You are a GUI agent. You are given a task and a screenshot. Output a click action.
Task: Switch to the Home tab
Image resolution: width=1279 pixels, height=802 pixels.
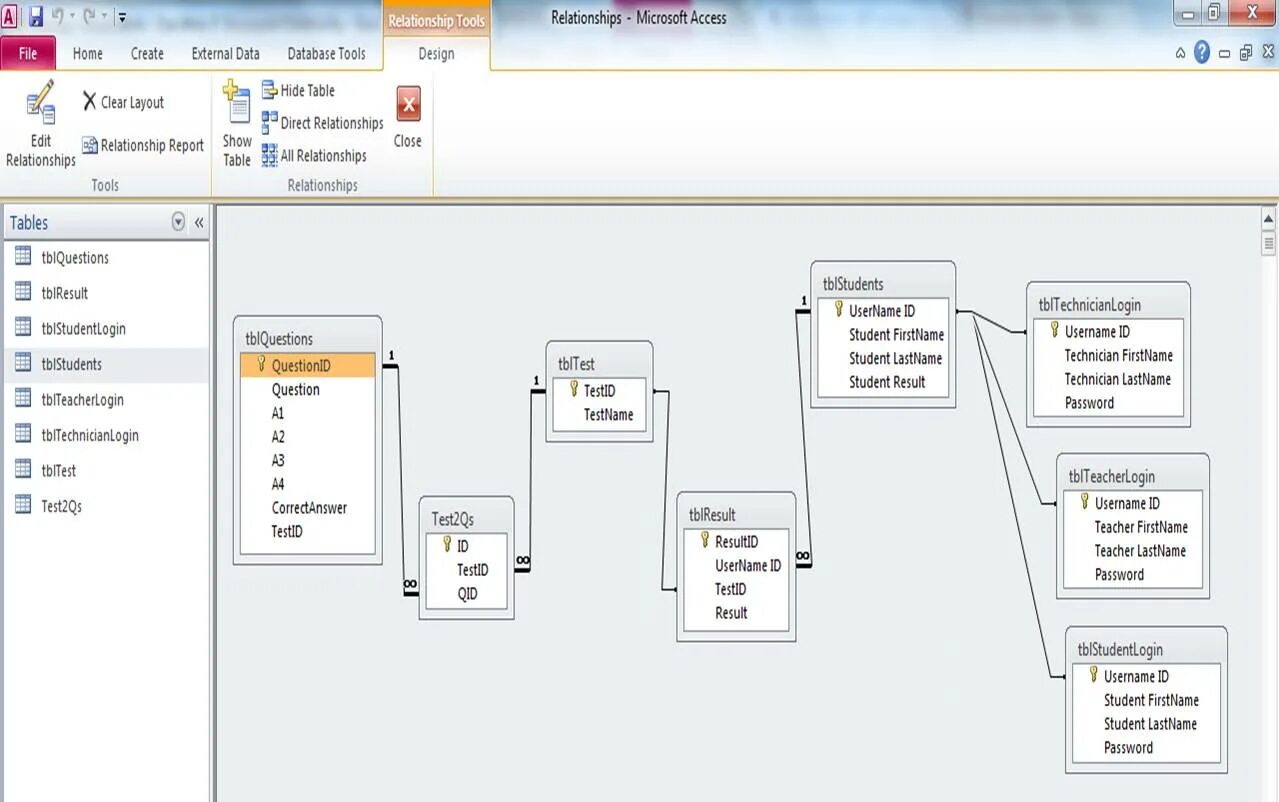coord(88,54)
